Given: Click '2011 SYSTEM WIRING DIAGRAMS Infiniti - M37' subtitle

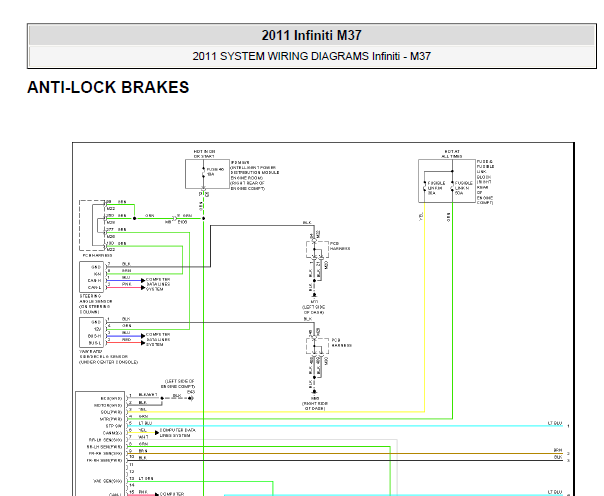Looking at the screenshot, I should (x=311, y=56).
